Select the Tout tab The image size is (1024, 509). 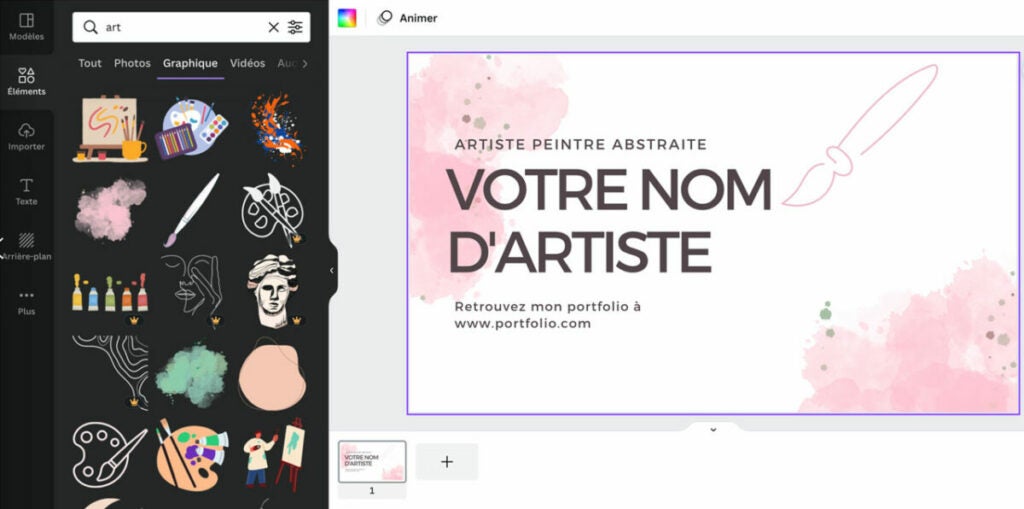coord(90,63)
